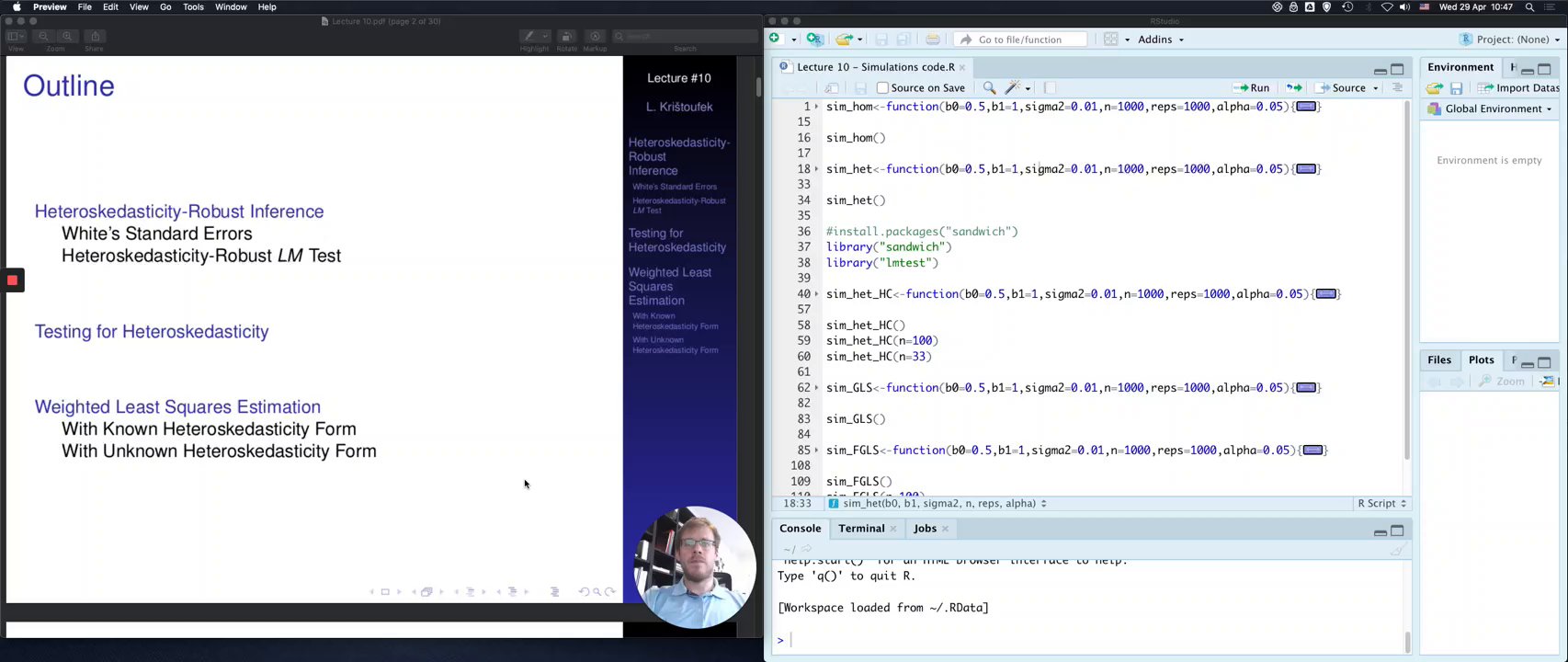Click 'Testing for Heteroskedasticity' link on slide
This screenshot has height=662, width=1568.
point(152,332)
